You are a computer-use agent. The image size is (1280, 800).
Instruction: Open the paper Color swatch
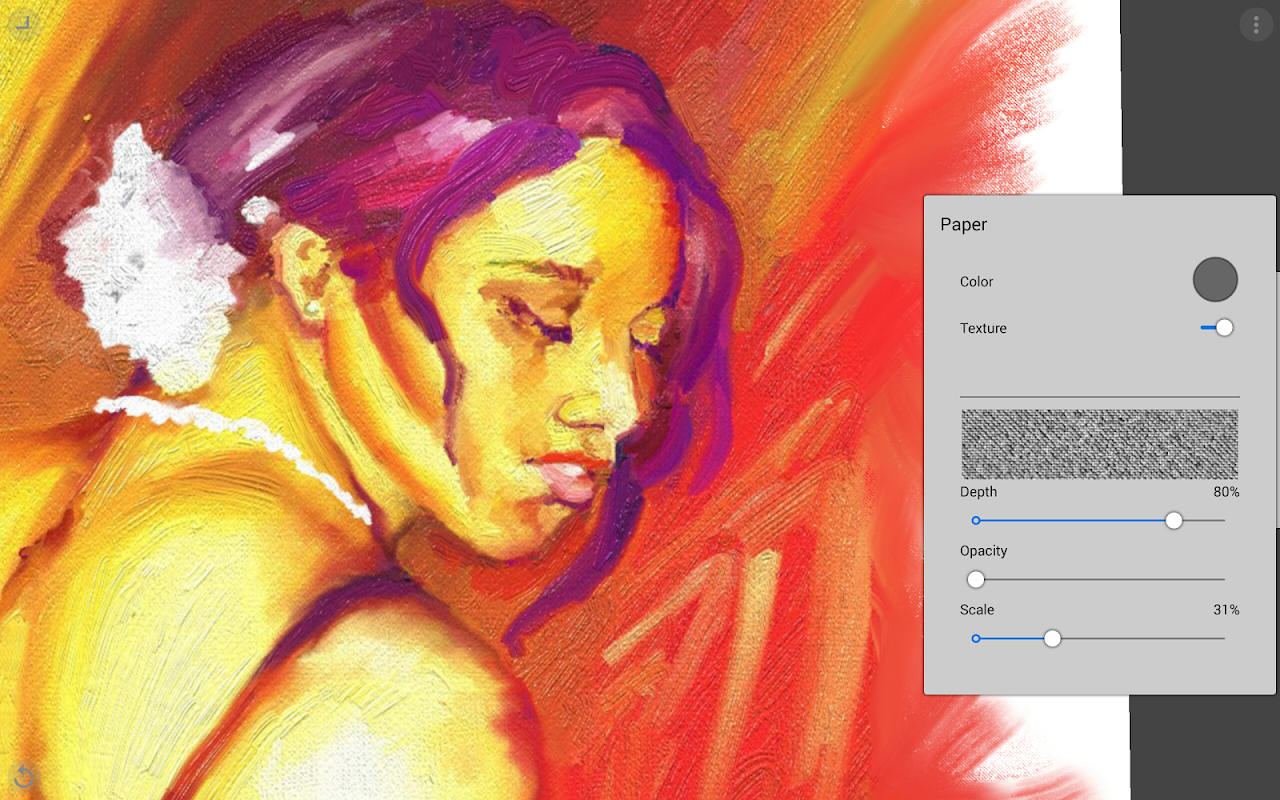tap(1215, 279)
